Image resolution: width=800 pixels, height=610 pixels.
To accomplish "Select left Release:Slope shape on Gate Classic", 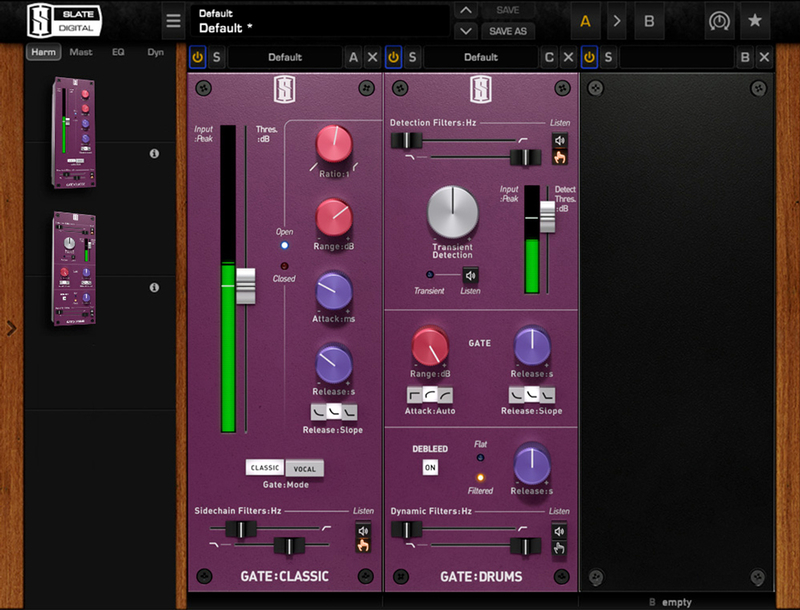I will [x=319, y=412].
